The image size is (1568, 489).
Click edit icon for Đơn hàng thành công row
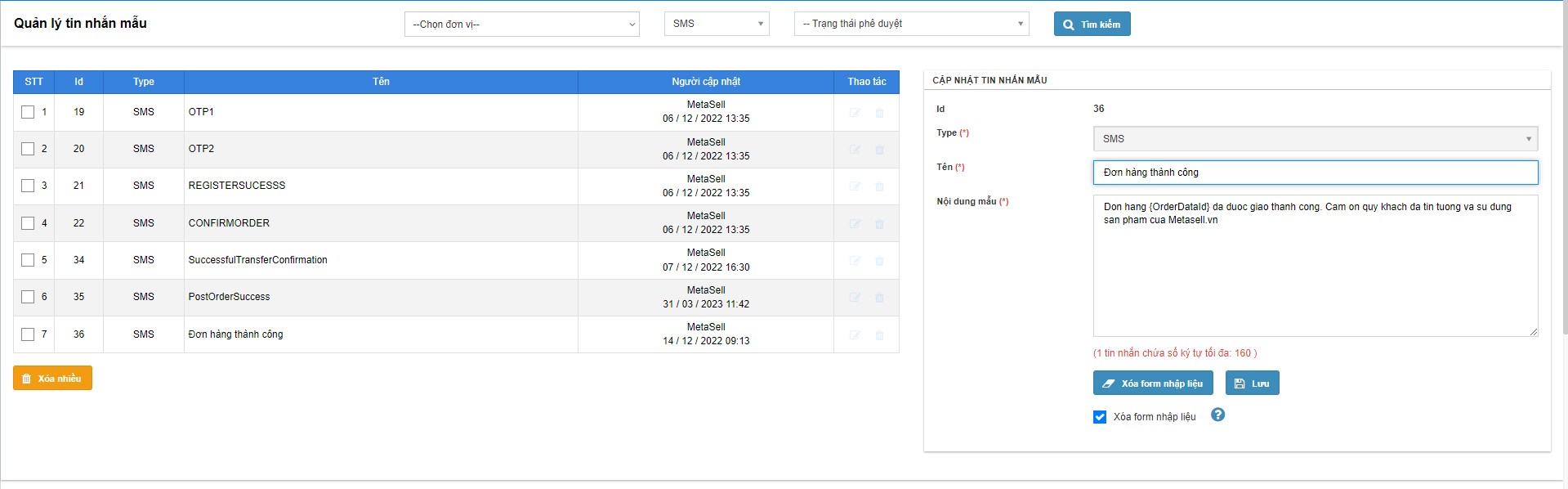pyautogui.click(x=855, y=335)
